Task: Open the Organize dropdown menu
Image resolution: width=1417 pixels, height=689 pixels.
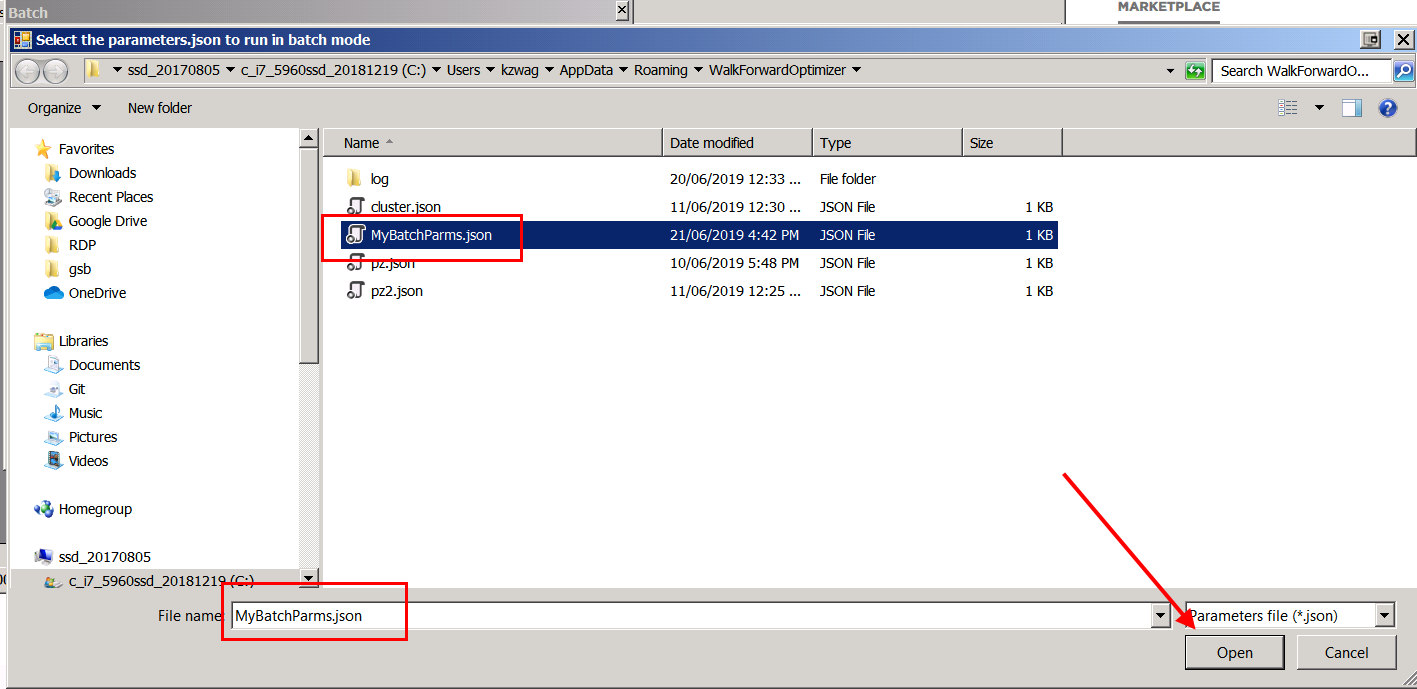Action: pyautogui.click(x=64, y=108)
